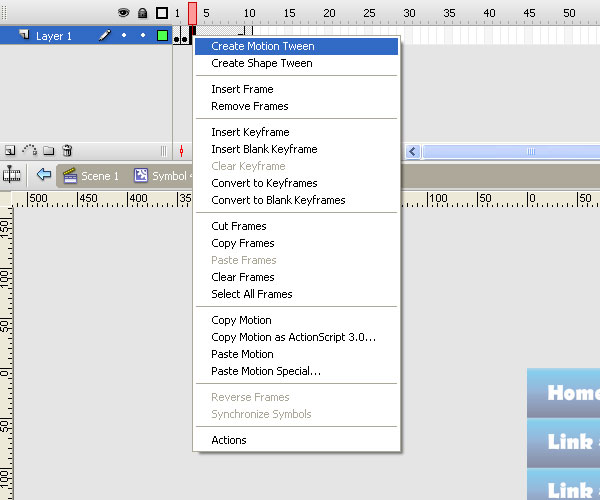Click the Add Motion Guide icon

29,150
